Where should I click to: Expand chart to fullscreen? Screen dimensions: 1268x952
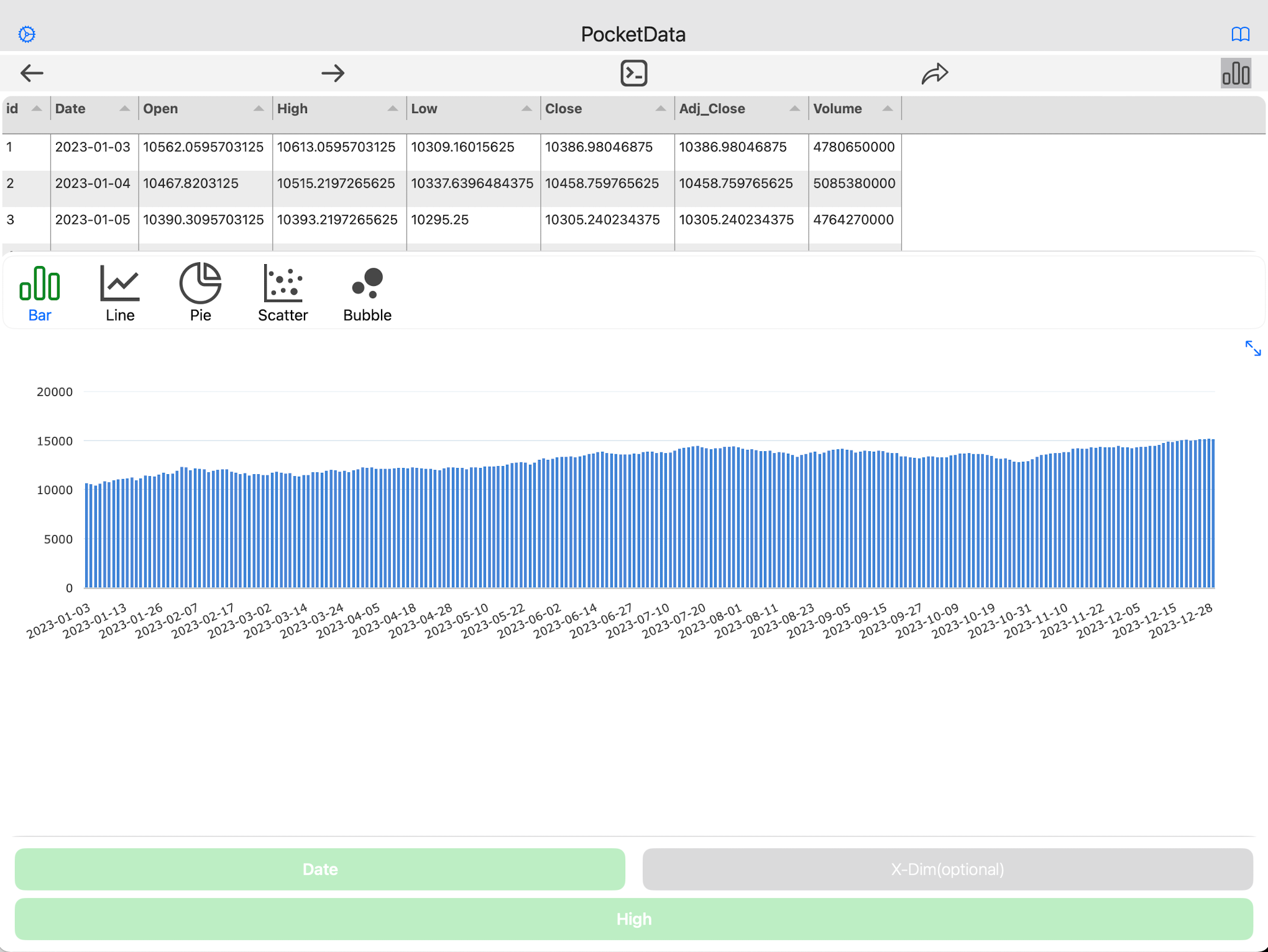pos(1252,349)
